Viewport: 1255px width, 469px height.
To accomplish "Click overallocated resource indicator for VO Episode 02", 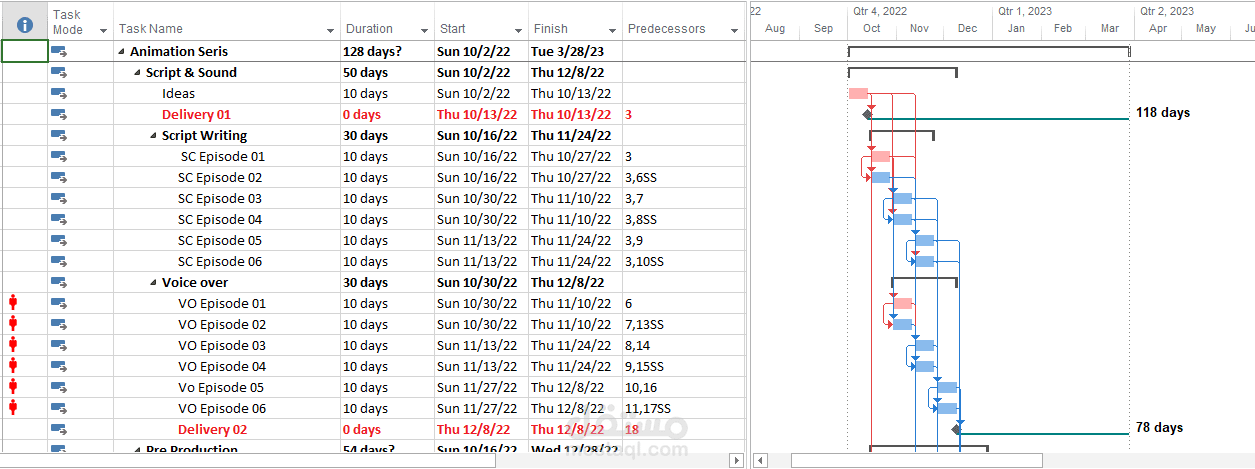I will [13, 323].
